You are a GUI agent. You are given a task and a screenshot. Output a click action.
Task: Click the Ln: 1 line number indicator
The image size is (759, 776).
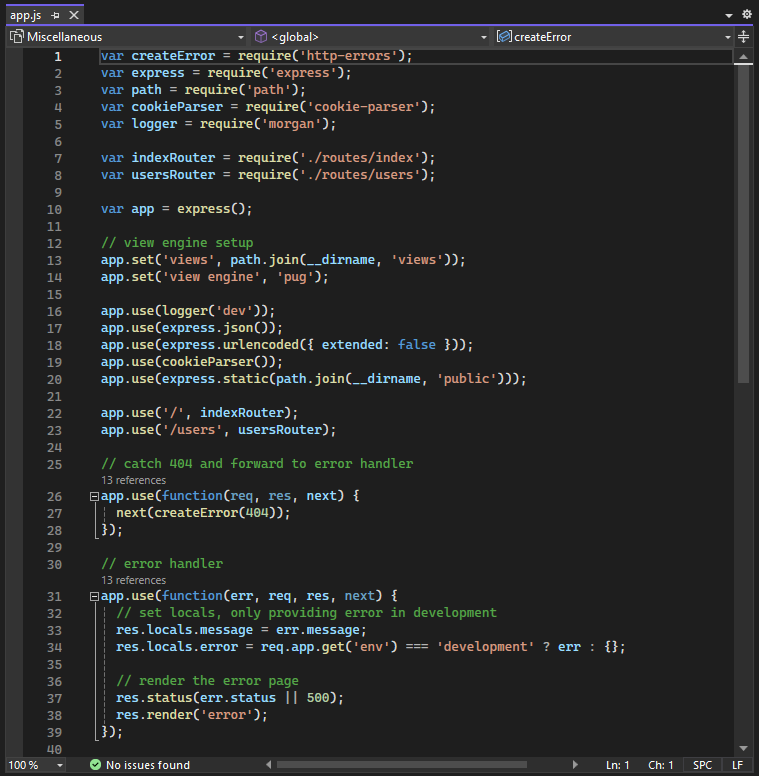click(617, 765)
